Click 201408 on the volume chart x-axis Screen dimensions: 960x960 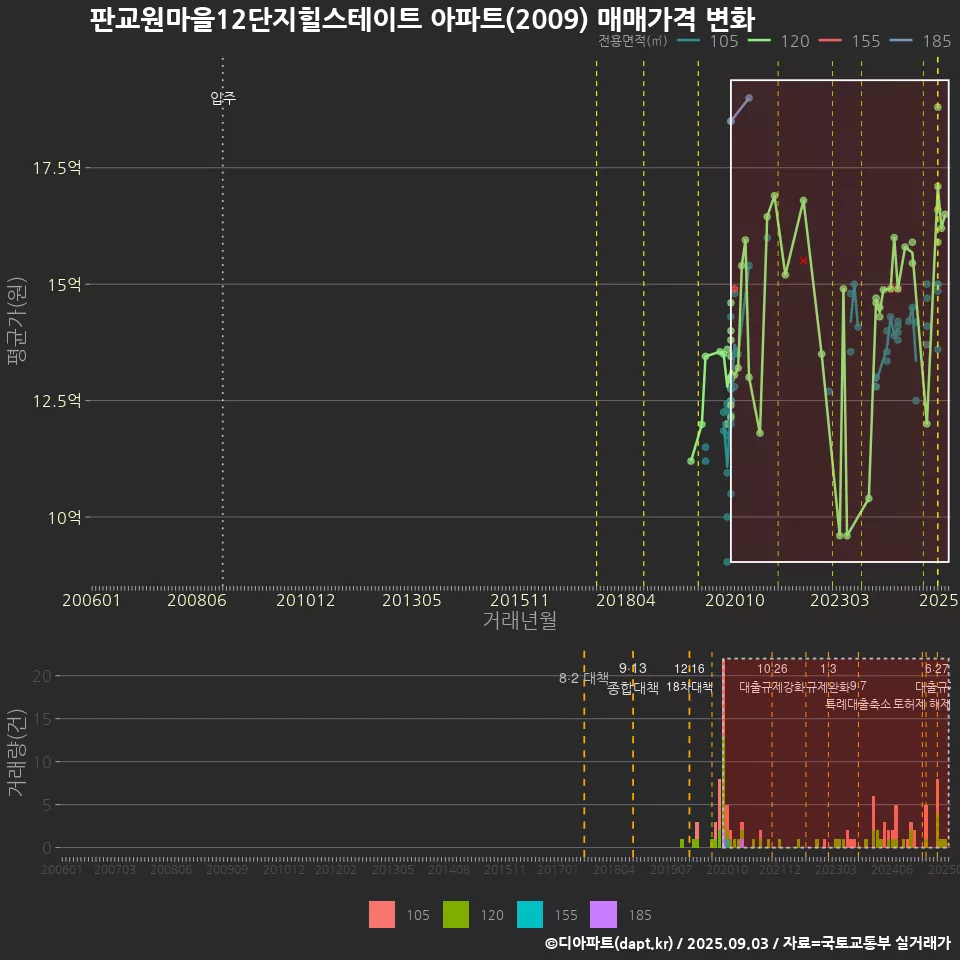(449, 869)
